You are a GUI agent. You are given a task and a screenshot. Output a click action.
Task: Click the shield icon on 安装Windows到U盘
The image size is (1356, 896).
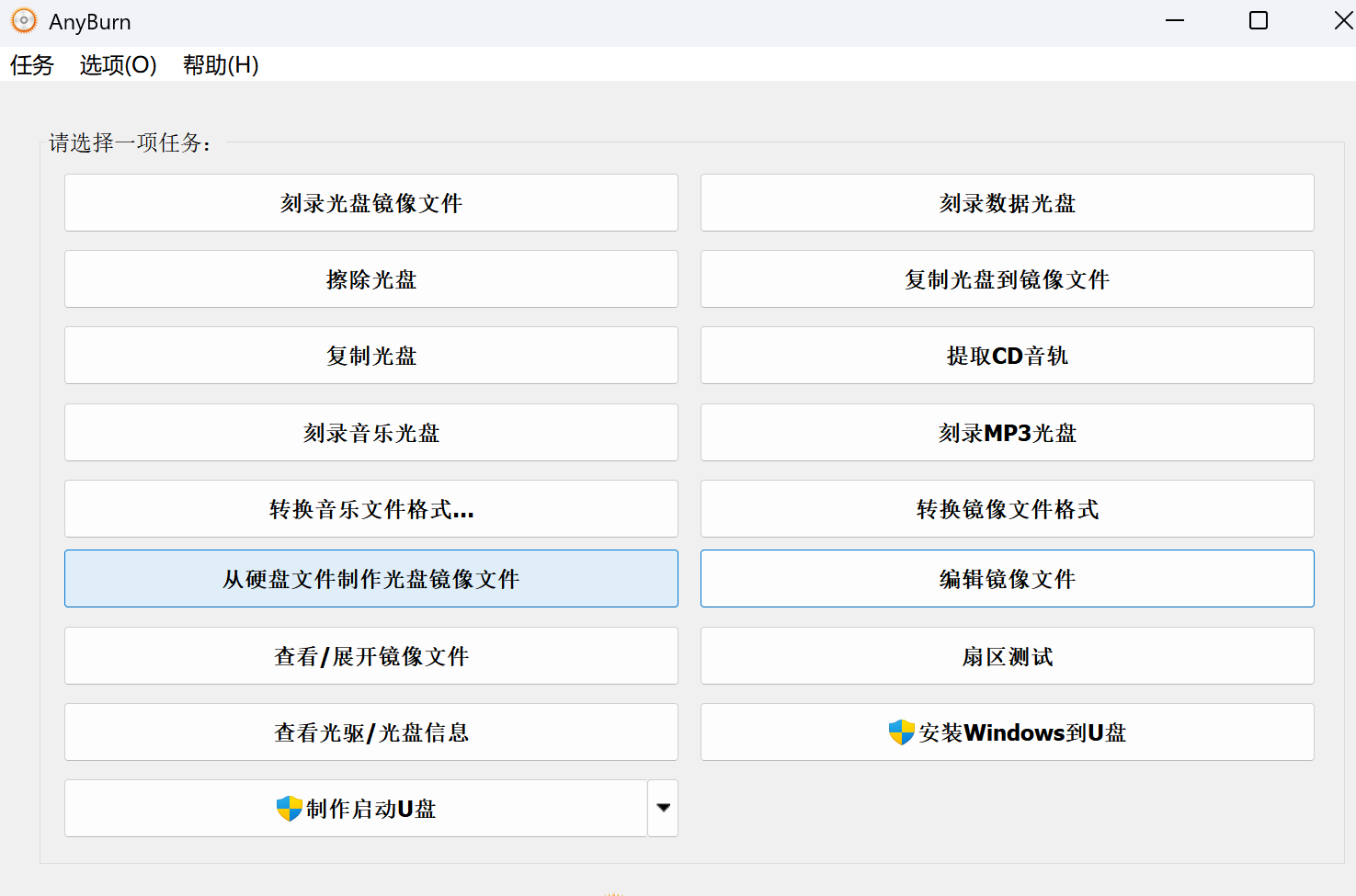pos(902,732)
